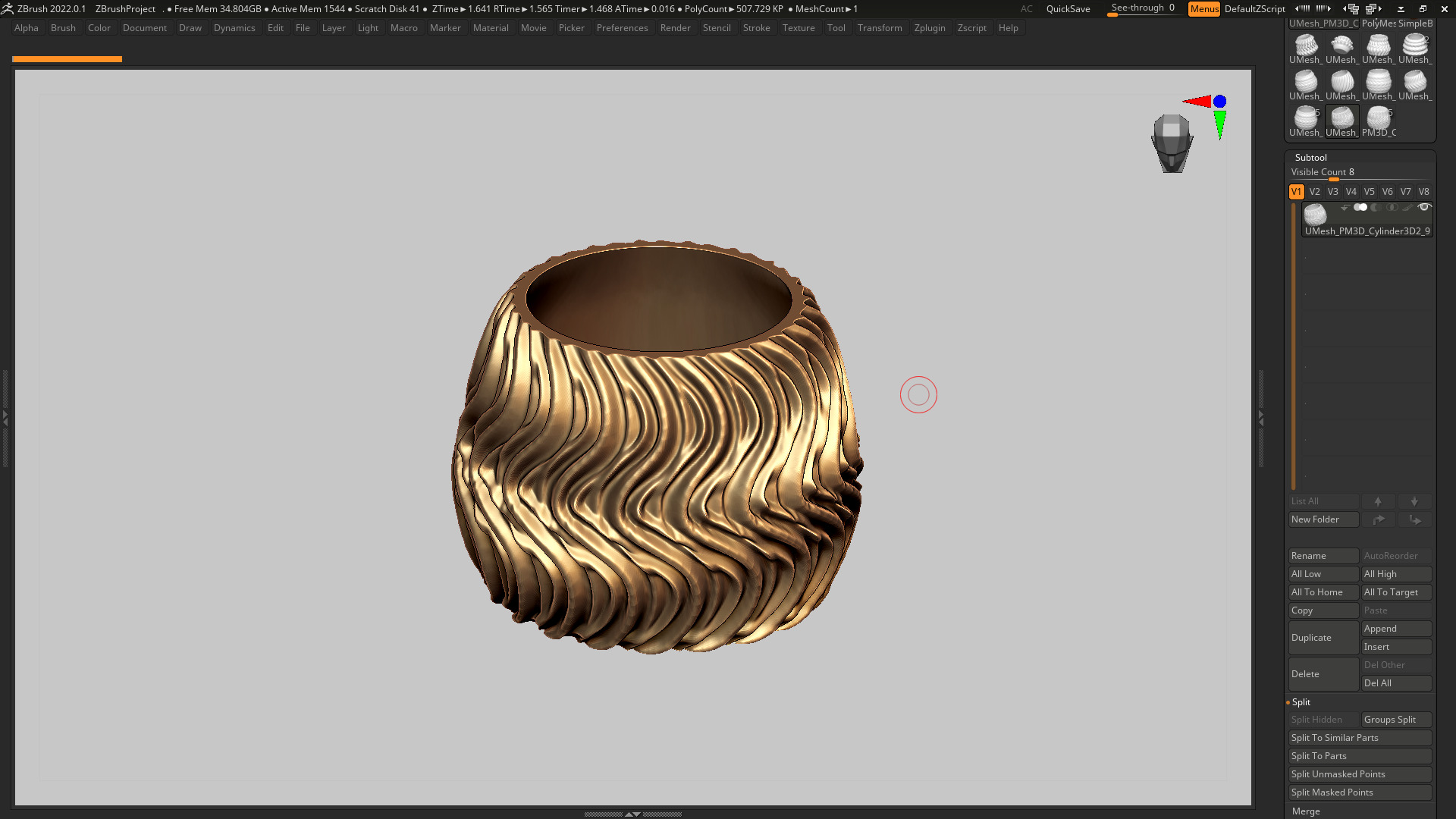Select the UMesh_PM3D_C current tool slot
This screenshot has height=819, width=1456.
point(1323,24)
